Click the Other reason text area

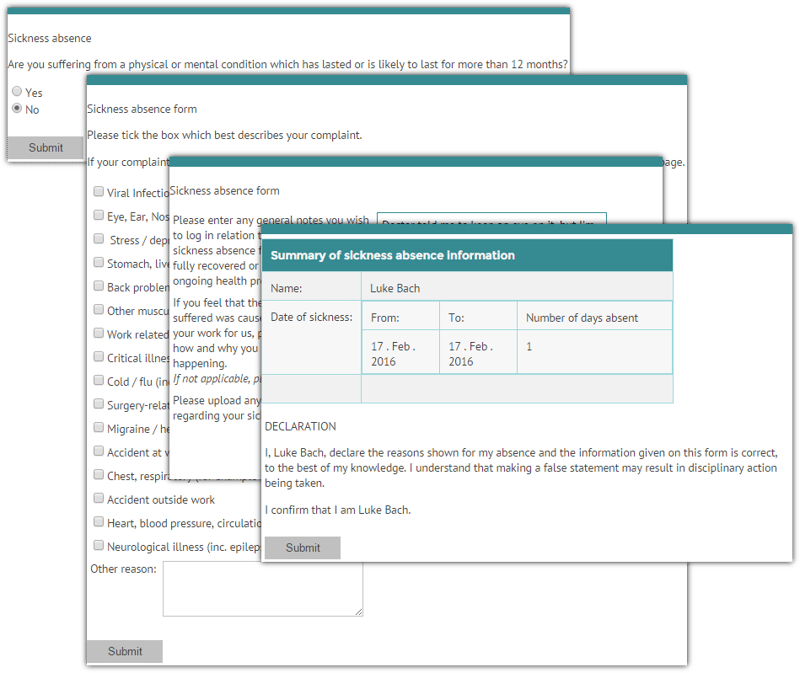(x=263, y=589)
